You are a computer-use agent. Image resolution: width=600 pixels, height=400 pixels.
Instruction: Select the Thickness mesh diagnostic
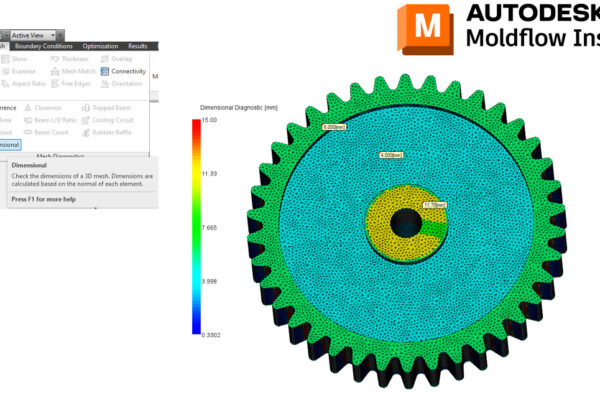click(x=69, y=59)
